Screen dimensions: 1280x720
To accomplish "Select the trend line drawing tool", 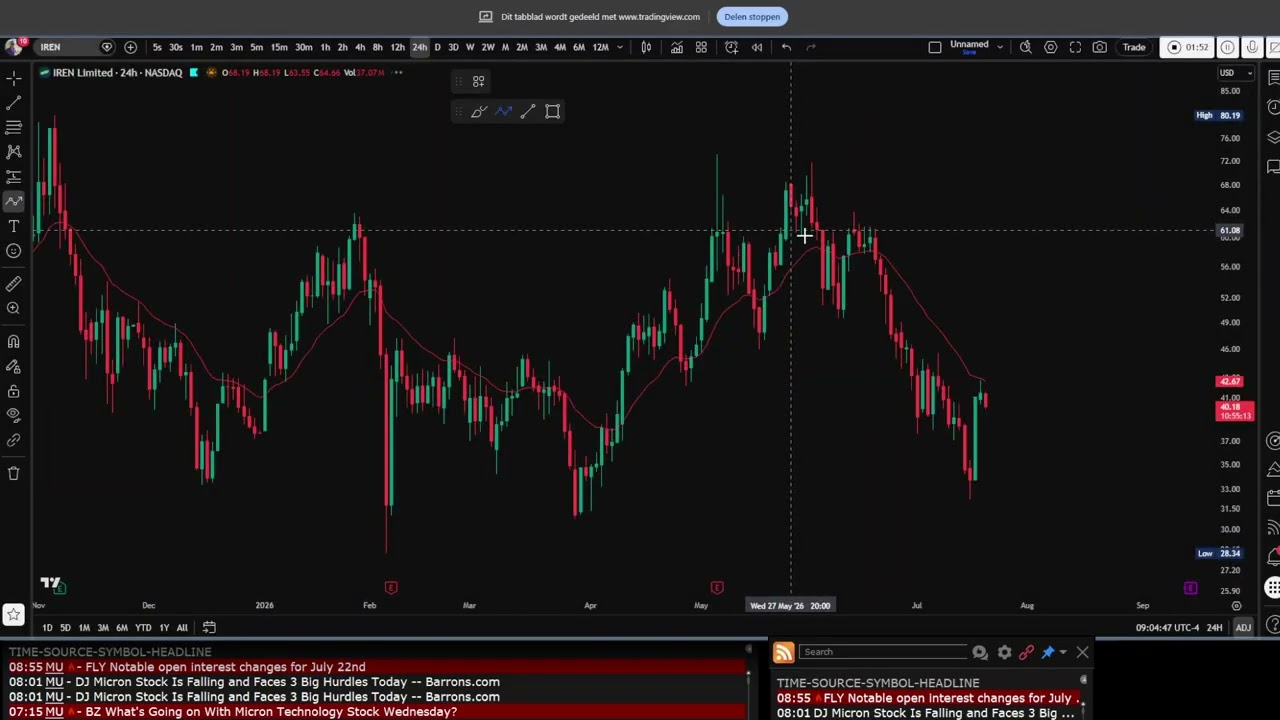I will (x=14, y=103).
